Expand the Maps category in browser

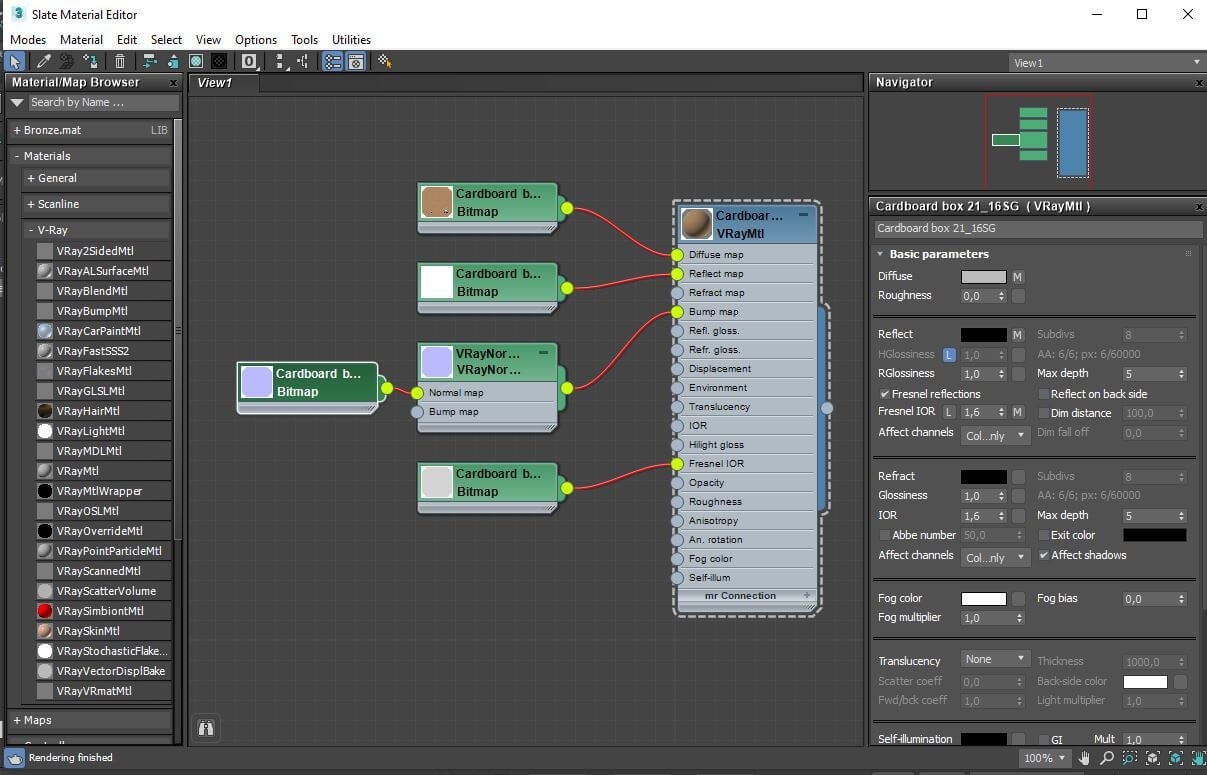(x=38, y=720)
